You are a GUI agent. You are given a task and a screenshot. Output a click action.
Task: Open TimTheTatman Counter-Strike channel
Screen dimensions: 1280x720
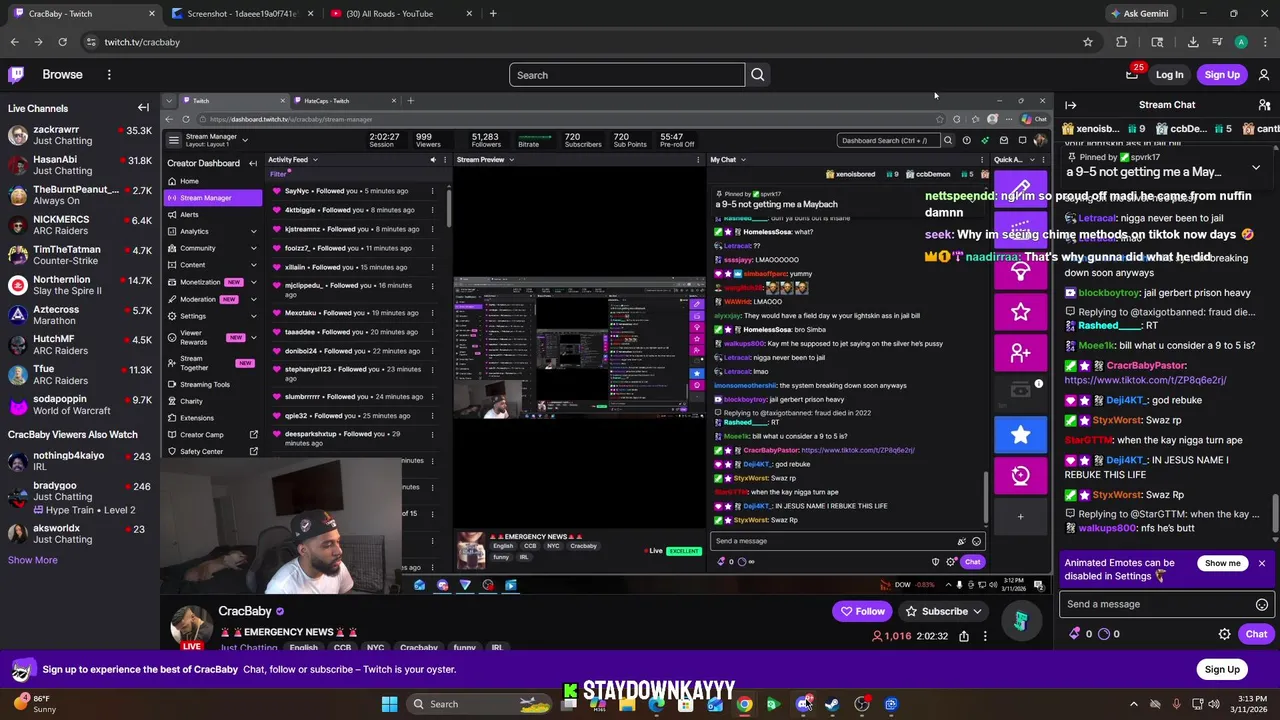pos(80,255)
